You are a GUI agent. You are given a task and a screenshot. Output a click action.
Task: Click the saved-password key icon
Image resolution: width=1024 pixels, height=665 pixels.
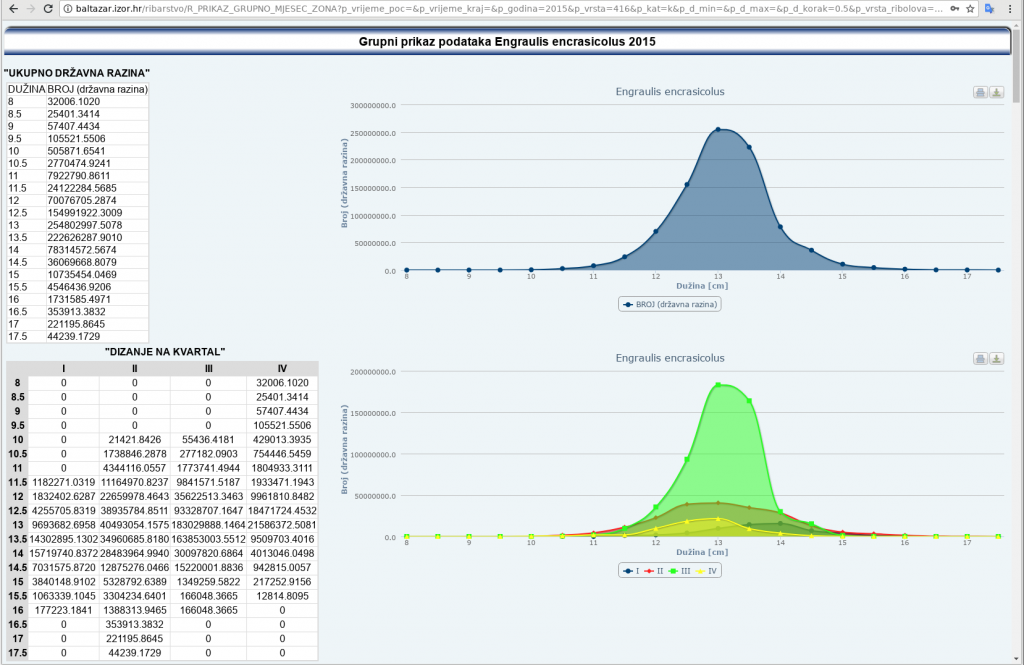point(952,9)
